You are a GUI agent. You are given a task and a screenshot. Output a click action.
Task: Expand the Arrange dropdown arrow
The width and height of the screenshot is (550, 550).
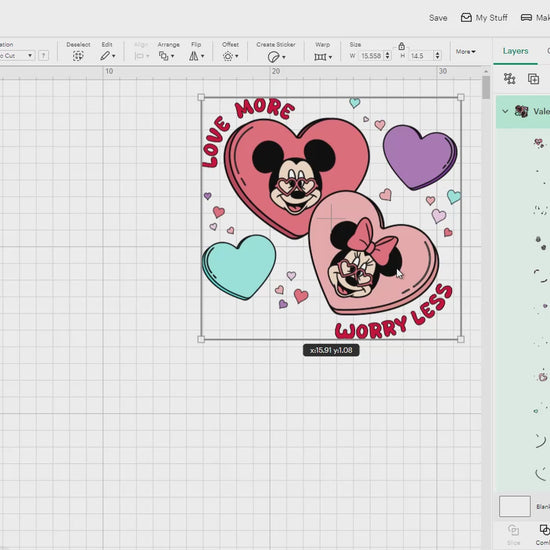(x=173, y=56)
